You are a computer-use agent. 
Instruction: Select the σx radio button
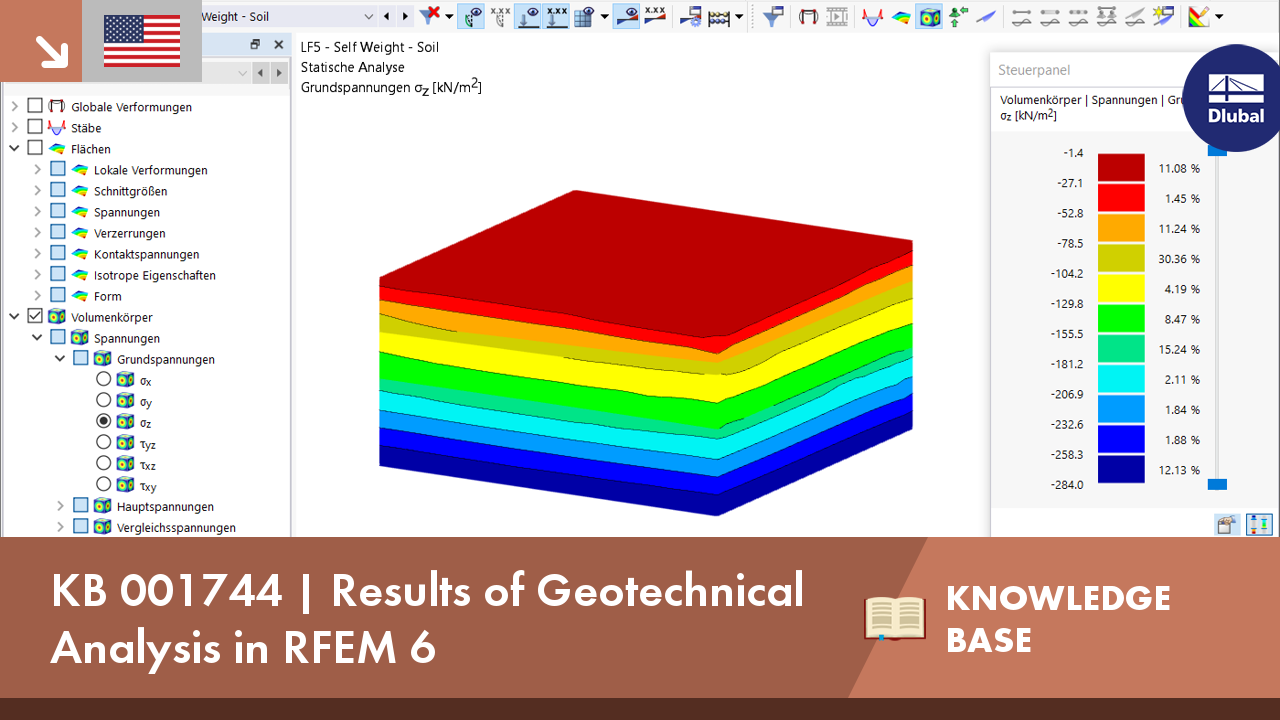point(103,380)
